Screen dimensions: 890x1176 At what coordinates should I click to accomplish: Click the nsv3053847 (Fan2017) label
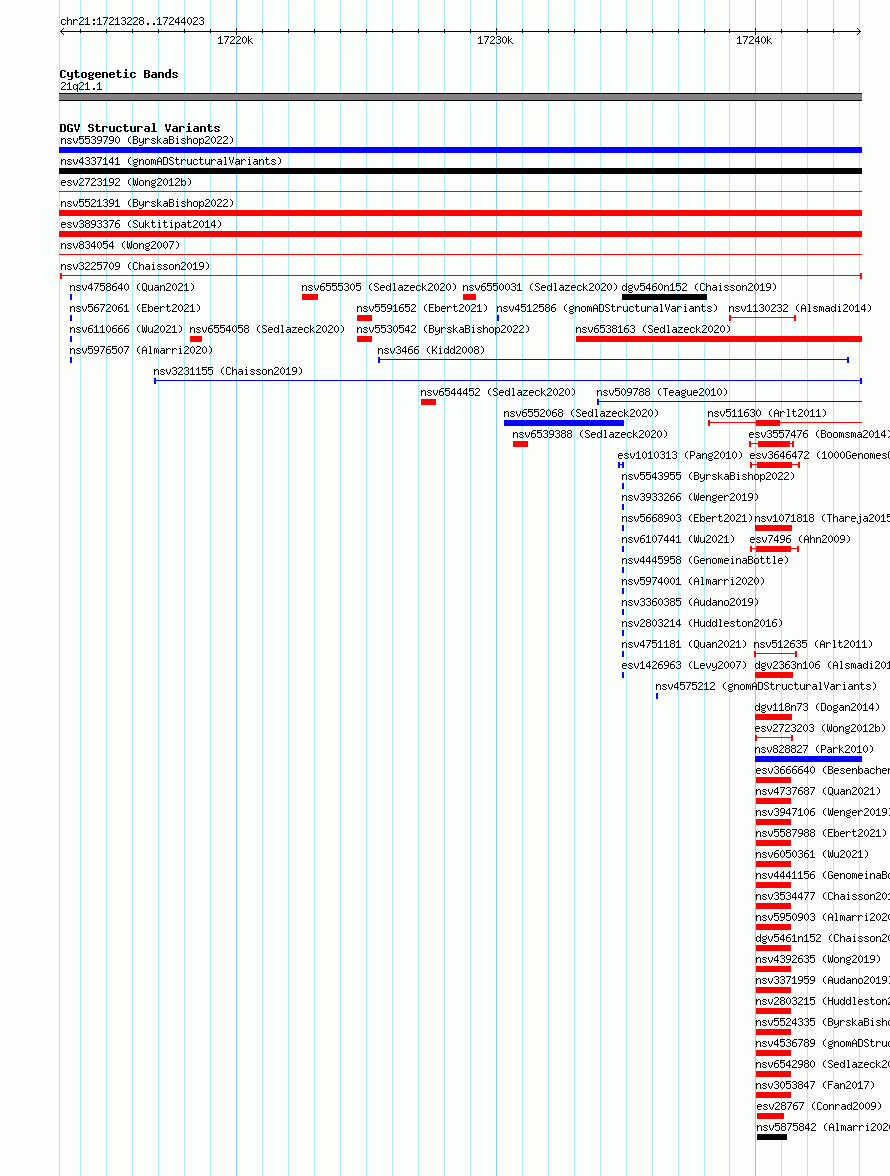click(815, 1085)
